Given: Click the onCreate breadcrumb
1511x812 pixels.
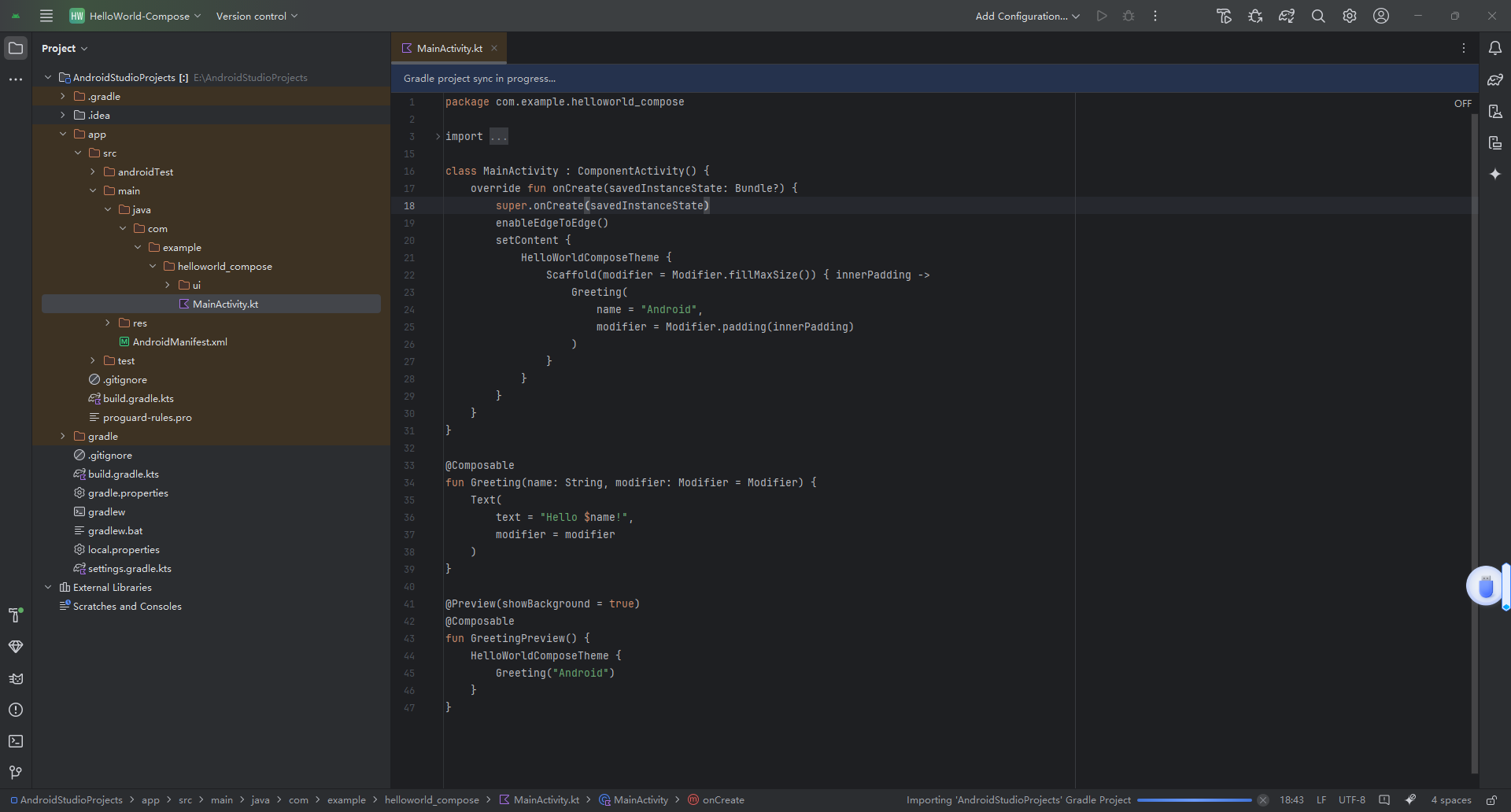Looking at the screenshot, I should (716, 799).
